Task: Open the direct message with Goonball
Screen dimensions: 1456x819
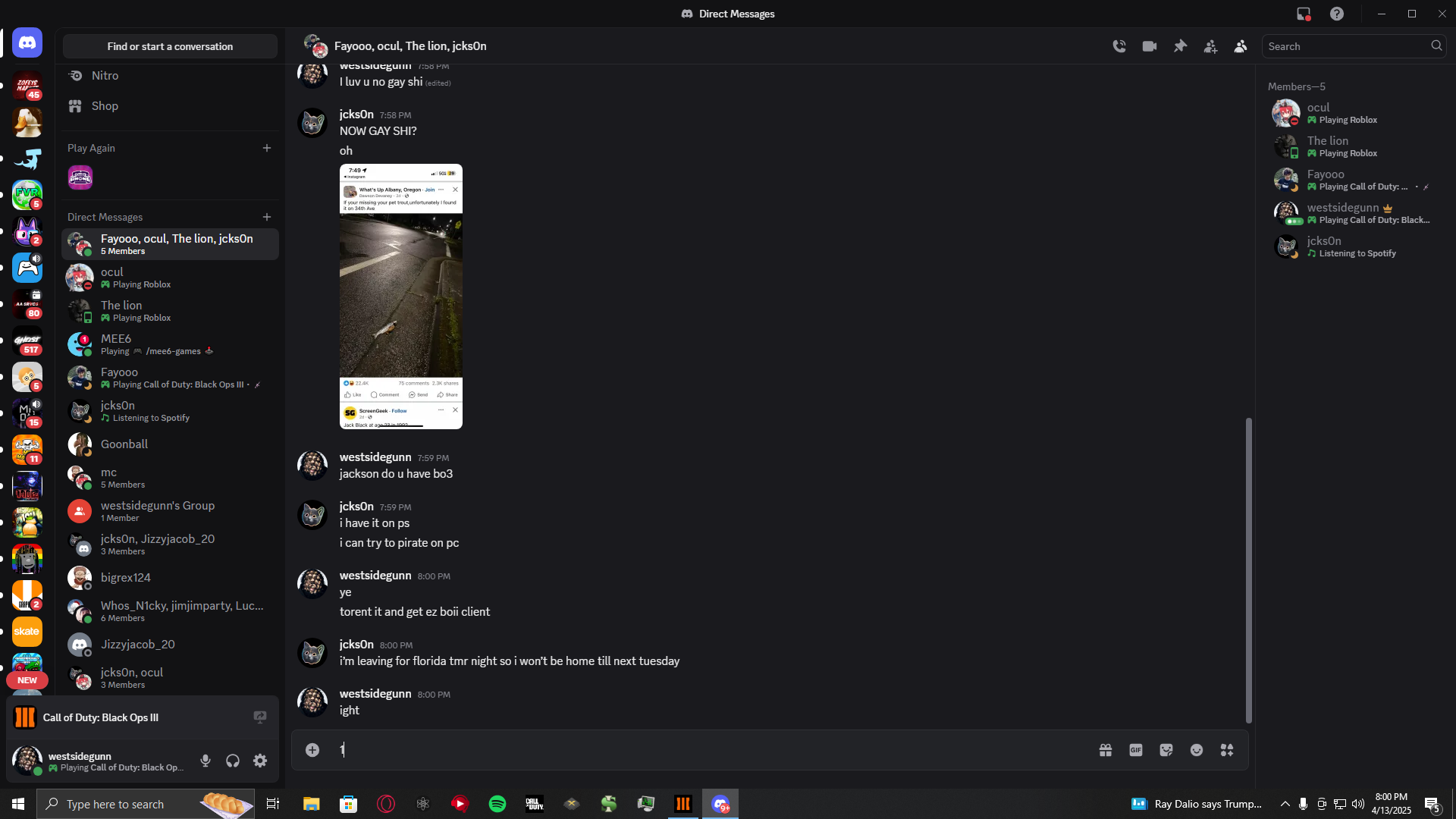Action: click(124, 444)
